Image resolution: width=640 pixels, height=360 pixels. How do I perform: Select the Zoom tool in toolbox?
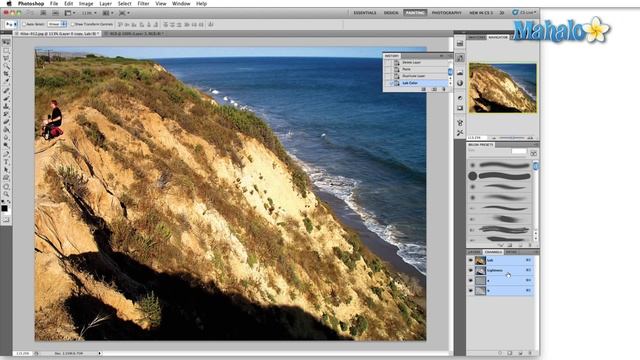point(6,194)
